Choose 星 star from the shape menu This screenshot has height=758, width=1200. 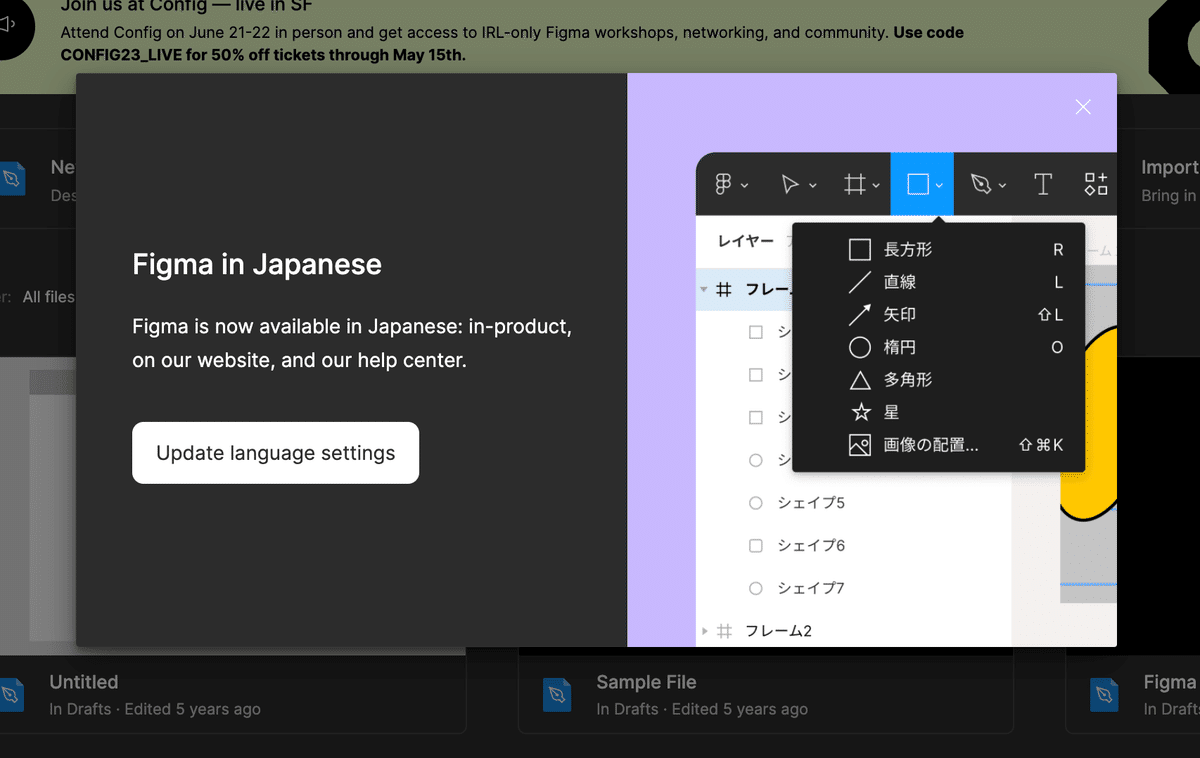938,412
